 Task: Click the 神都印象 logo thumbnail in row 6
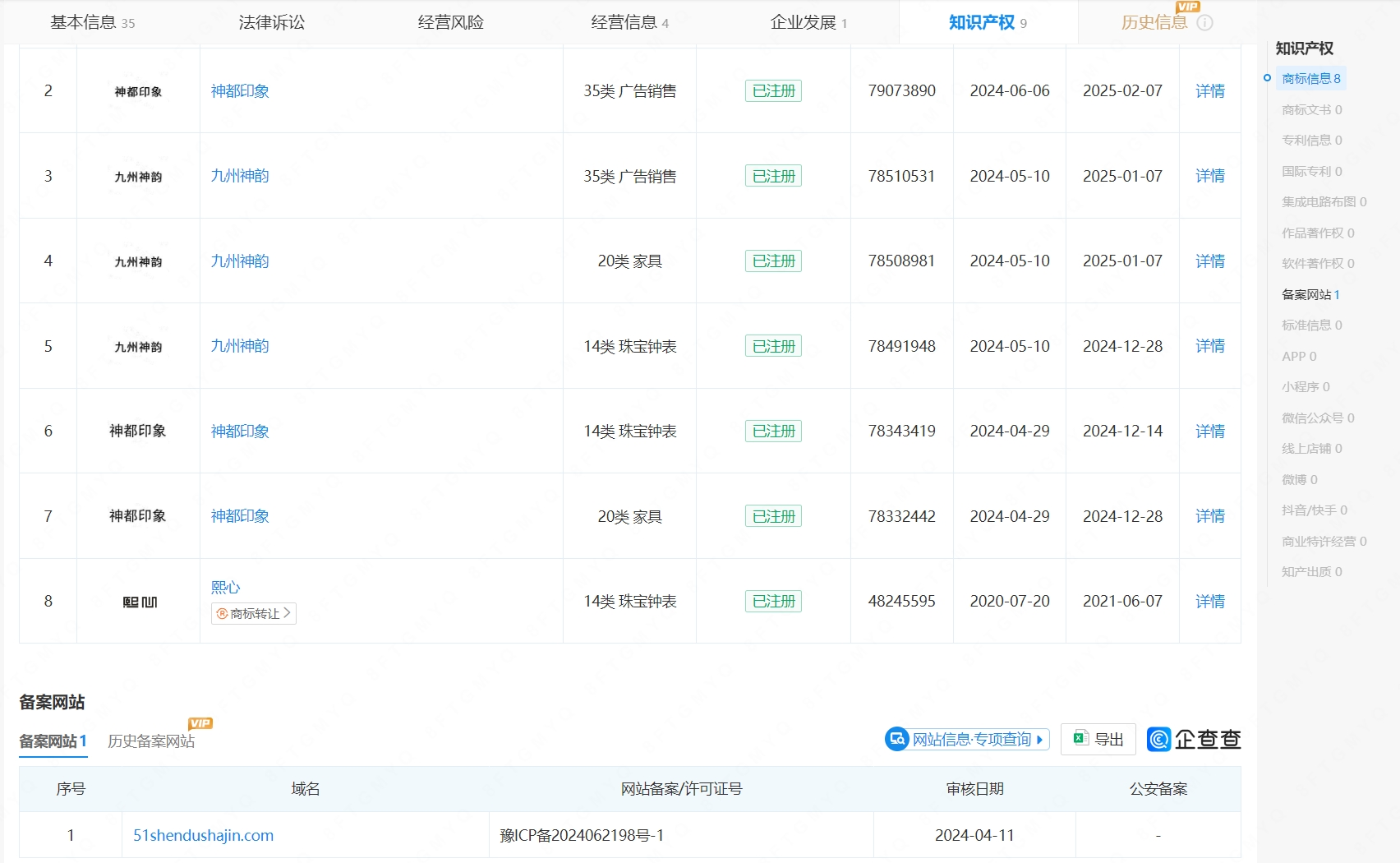pyautogui.click(x=138, y=431)
